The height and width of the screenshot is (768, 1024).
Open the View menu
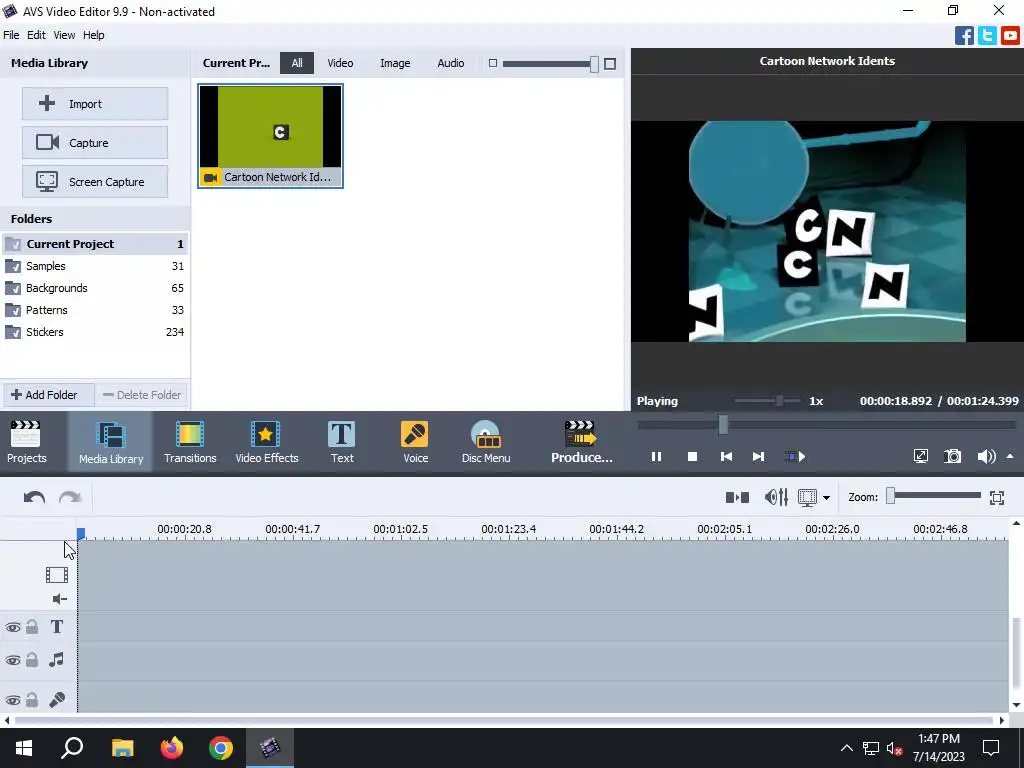coord(64,35)
